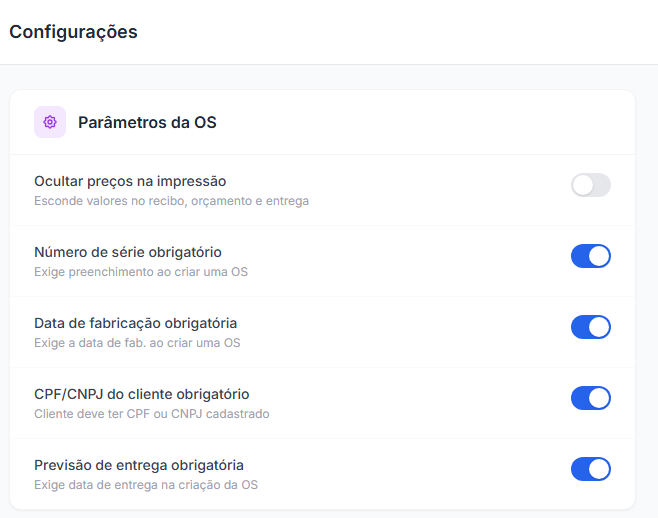Select the Número de série obrigatório label
The width and height of the screenshot is (658, 518).
[x=128, y=252]
